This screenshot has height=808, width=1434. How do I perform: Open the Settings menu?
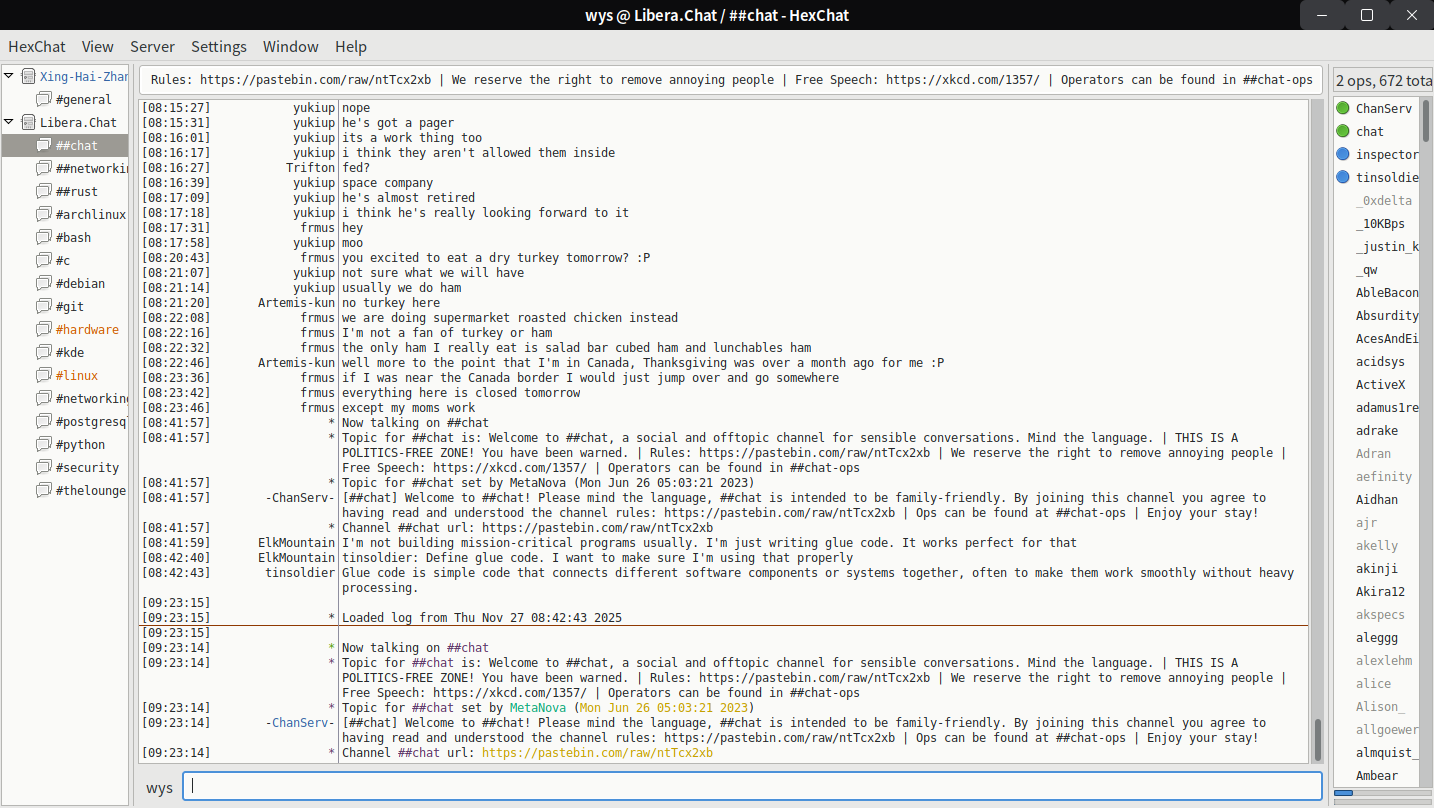(x=218, y=47)
